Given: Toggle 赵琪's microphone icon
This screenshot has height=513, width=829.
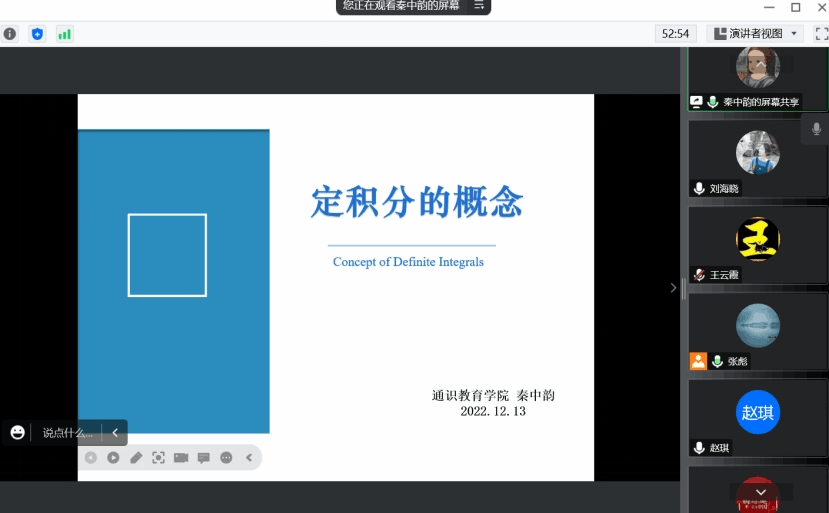Looking at the screenshot, I should coord(699,447).
